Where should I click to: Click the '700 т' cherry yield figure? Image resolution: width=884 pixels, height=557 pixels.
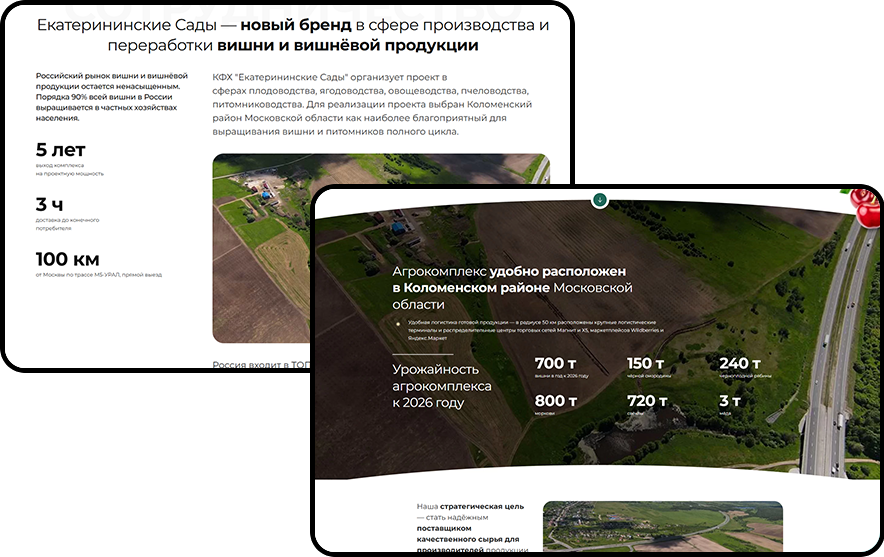[x=555, y=363]
